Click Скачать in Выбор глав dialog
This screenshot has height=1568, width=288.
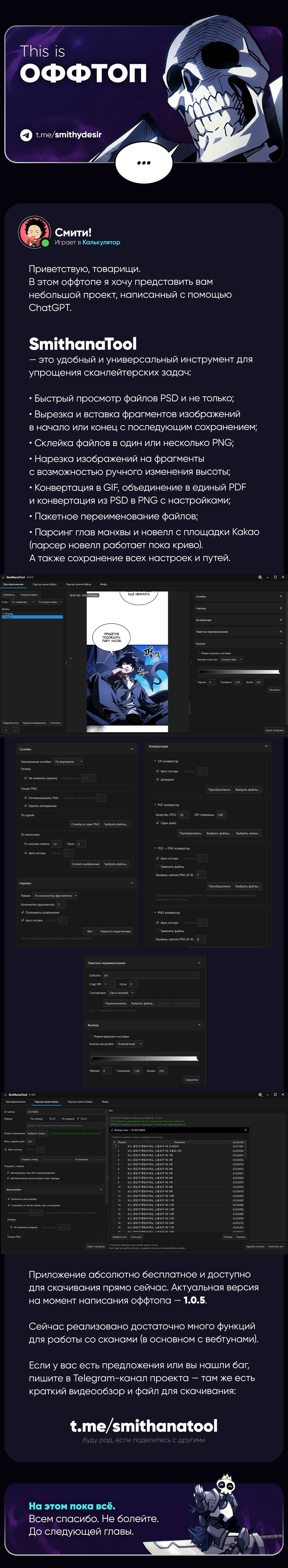[x=241, y=1237]
